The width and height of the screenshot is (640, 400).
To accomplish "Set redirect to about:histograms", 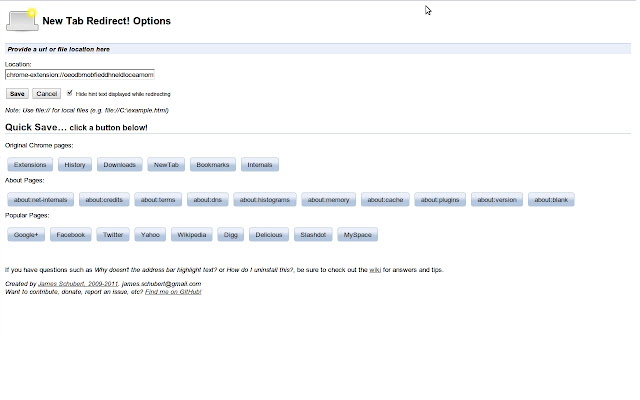I will coord(265,200).
